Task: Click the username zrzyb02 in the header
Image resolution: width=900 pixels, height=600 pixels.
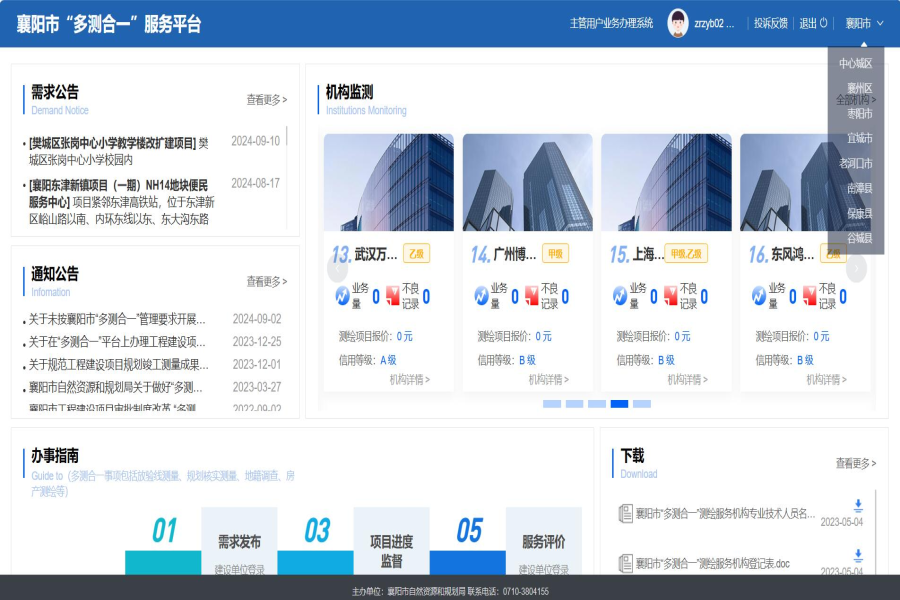Action: 714,24
